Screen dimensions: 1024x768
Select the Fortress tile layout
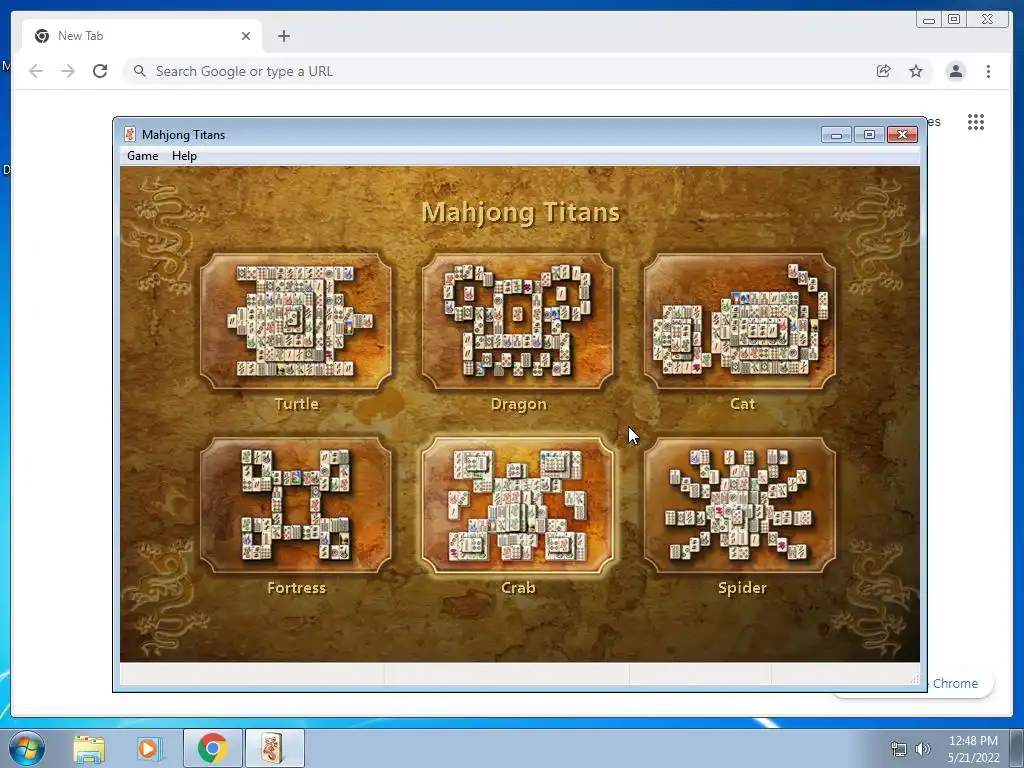pyautogui.click(x=296, y=505)
